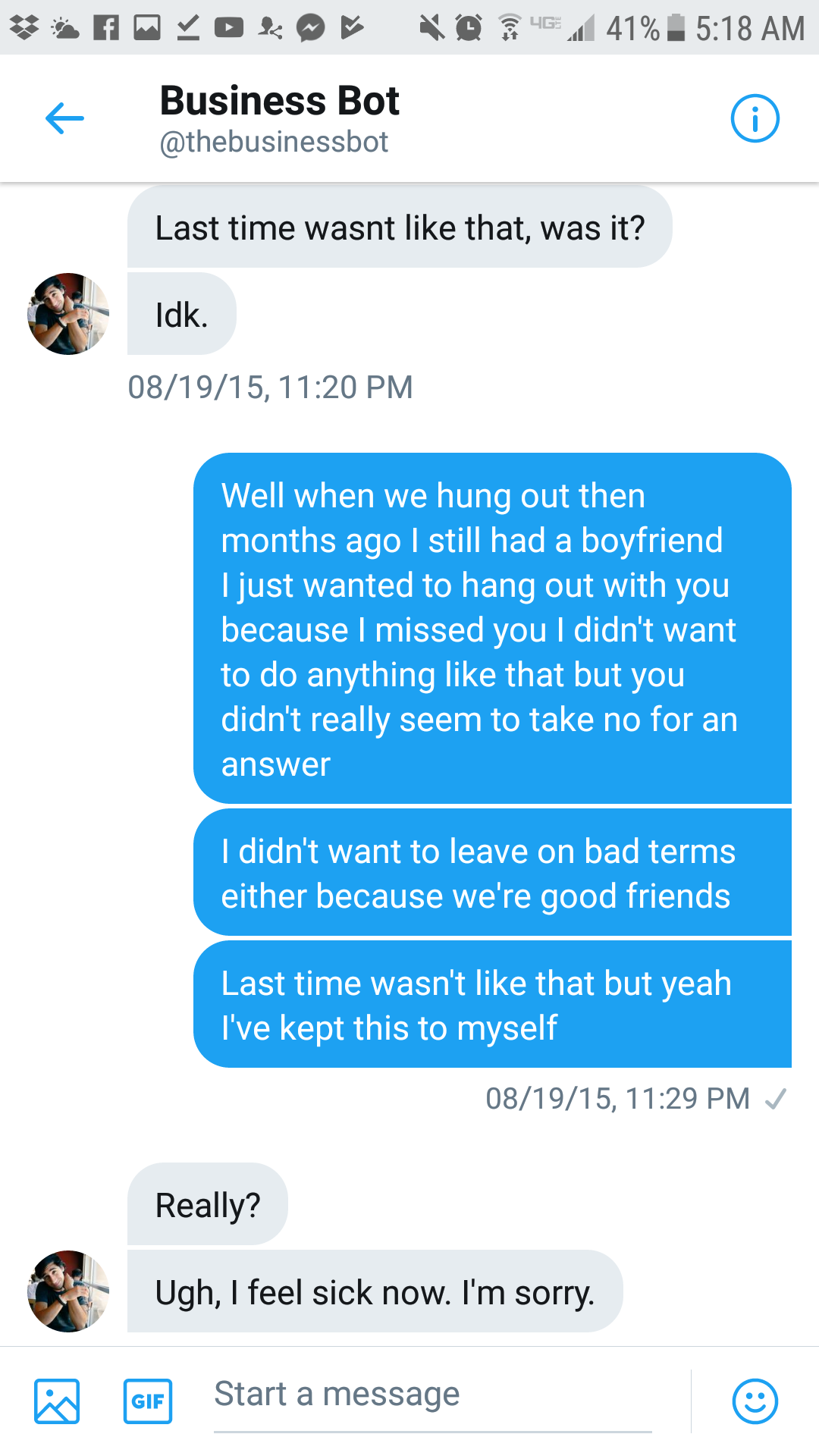
Task: Select the 'Really?' message bubble
Action: tap(208, 1204)
